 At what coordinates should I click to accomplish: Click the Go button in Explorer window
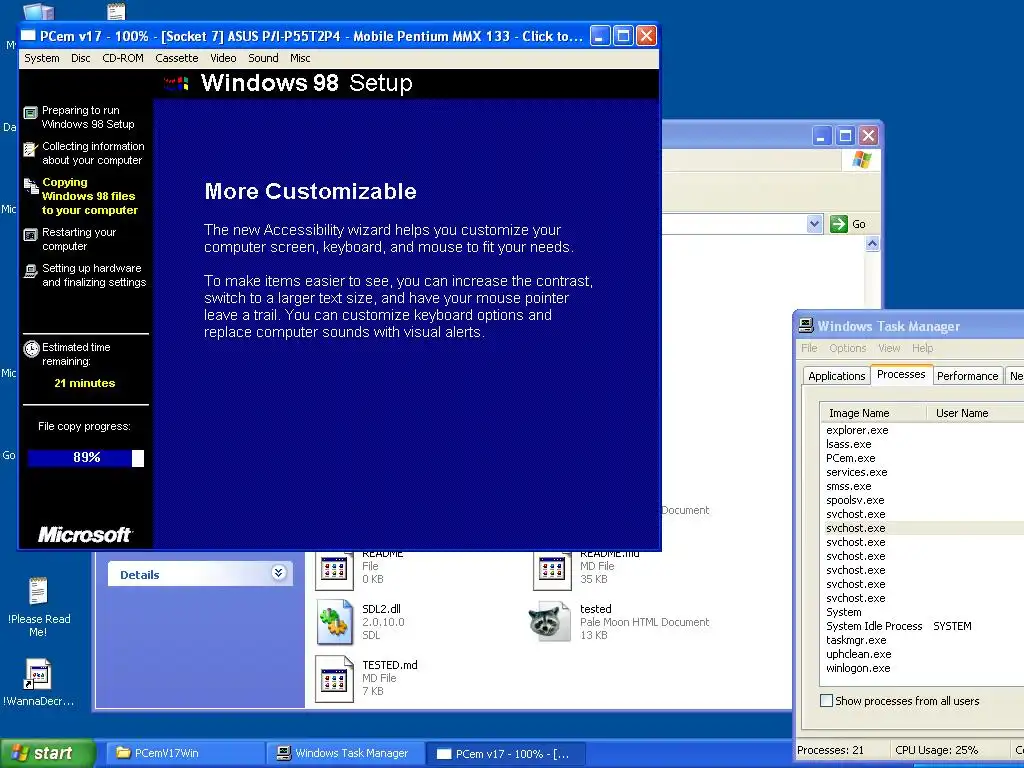pos(848,224)
